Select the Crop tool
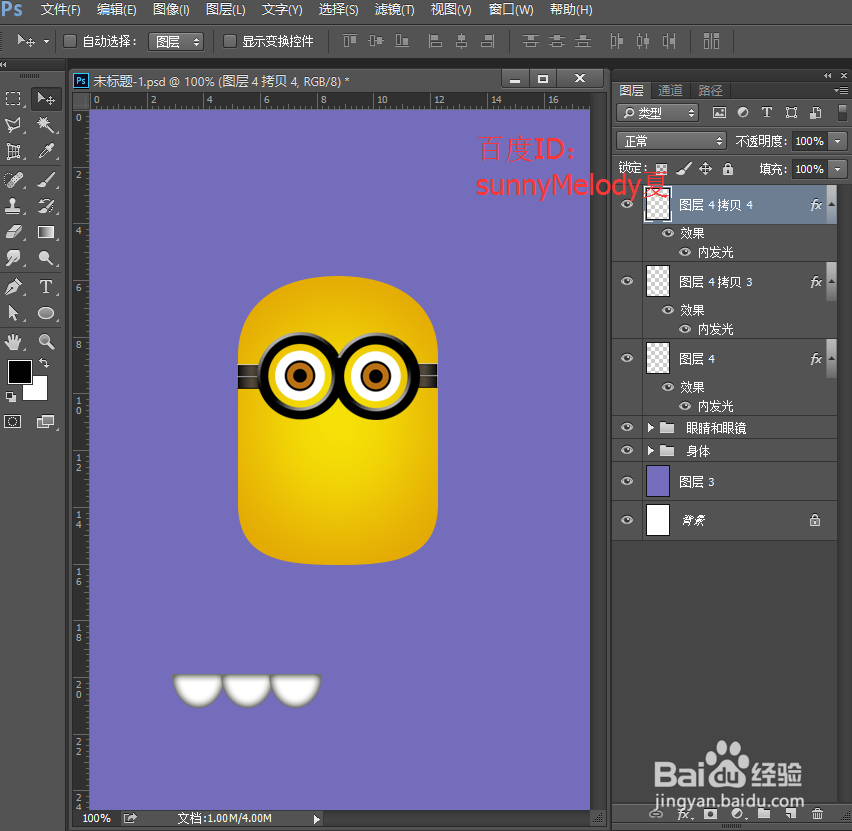852x831 pixels. click(x=13, y=152)
